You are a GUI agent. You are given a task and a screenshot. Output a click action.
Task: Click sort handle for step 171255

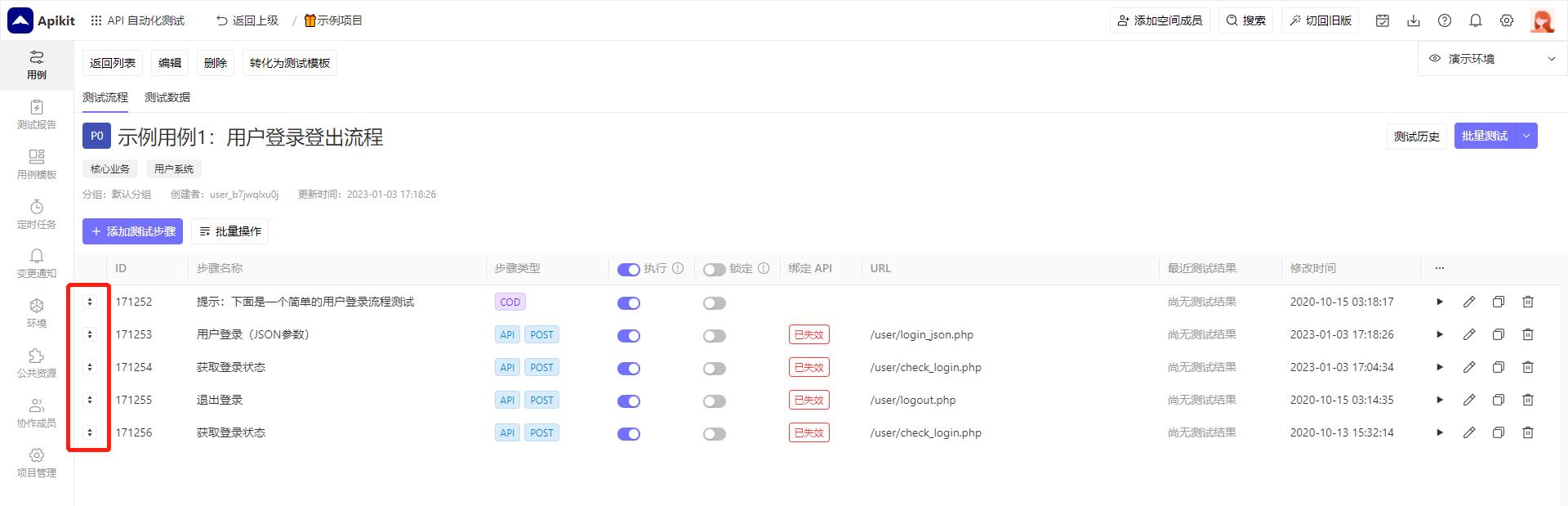pyautogui.click(x=90, y=400)
